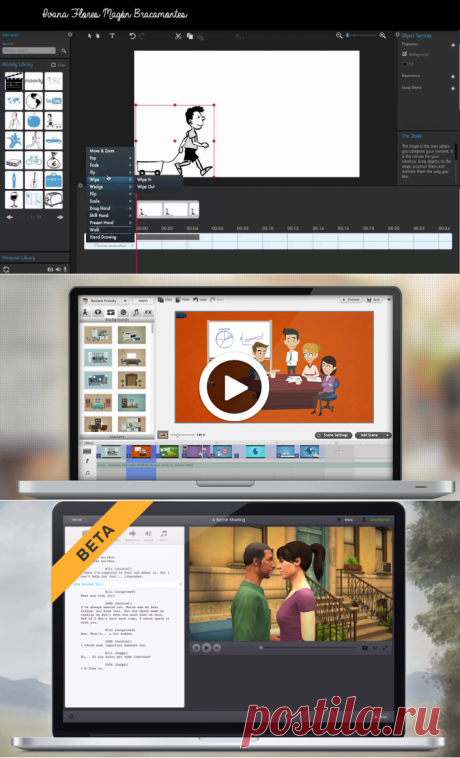460x758 pixels.
Task: Click the Preview button in GoAnimate
Action: (350, 300)
